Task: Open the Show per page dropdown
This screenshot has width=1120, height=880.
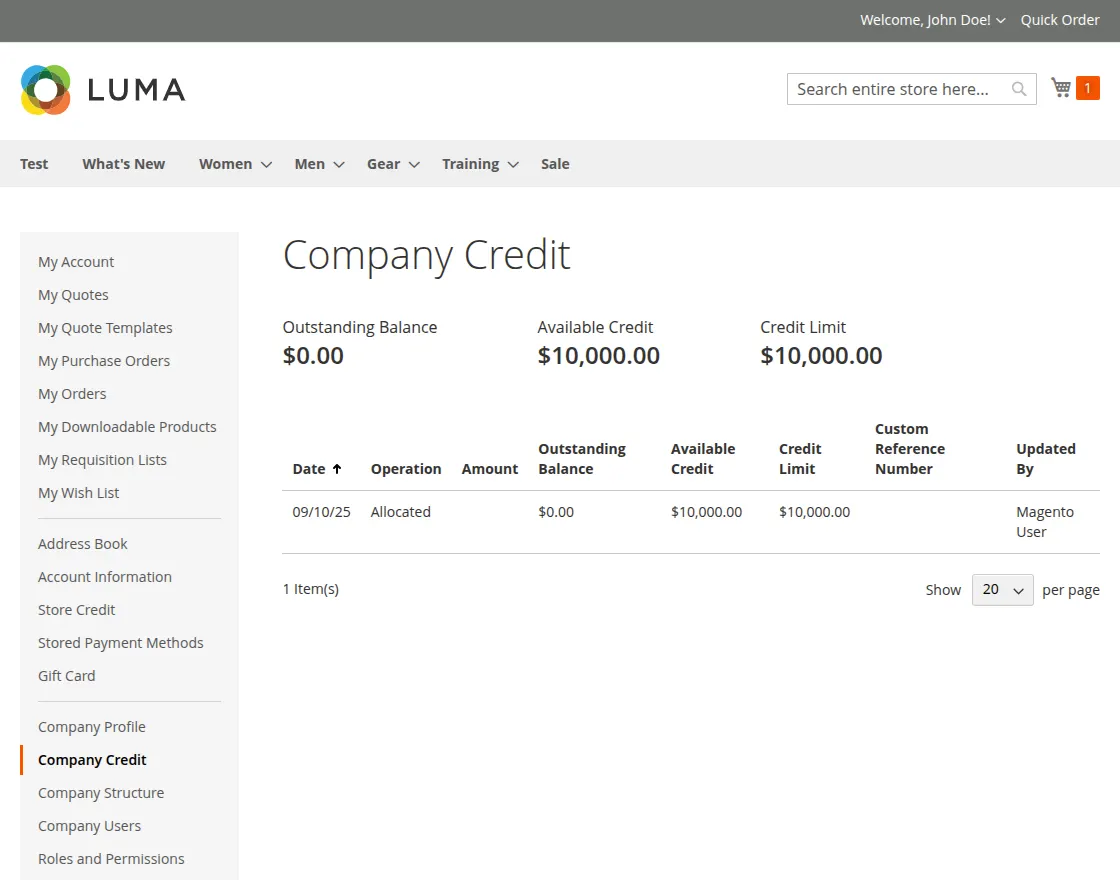Action: [1002, 590]
